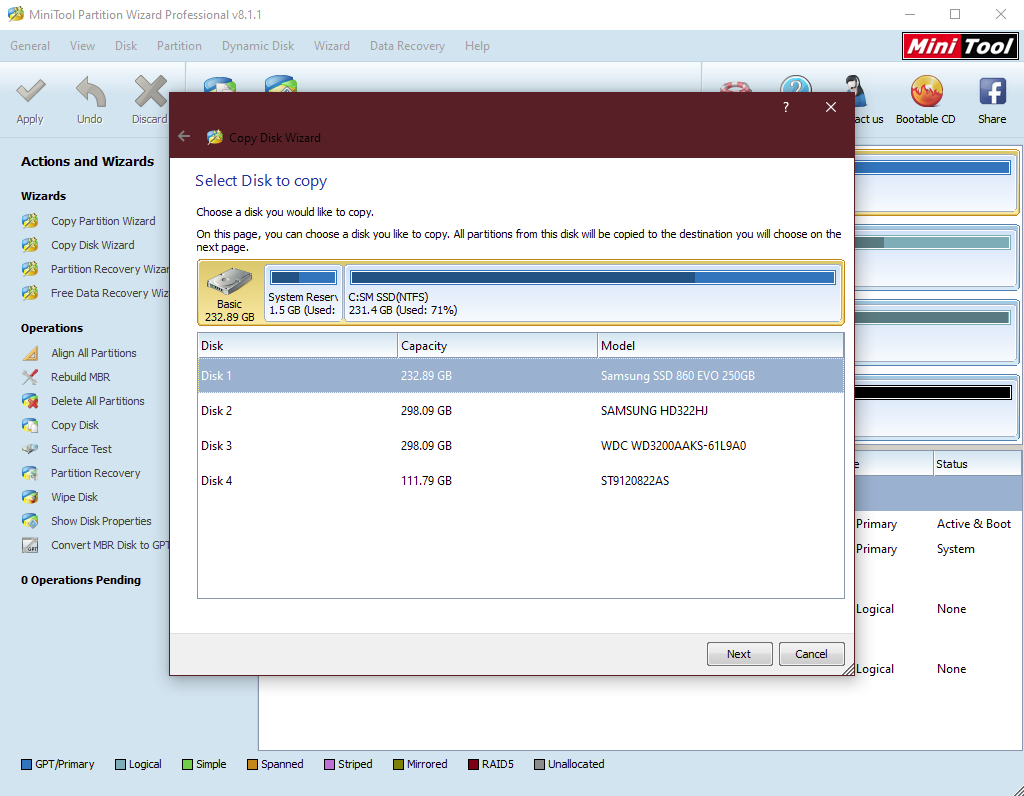Click the Rebuild MBR icon
This screenshot has width=1024, height=796.
tap(30, 377)
